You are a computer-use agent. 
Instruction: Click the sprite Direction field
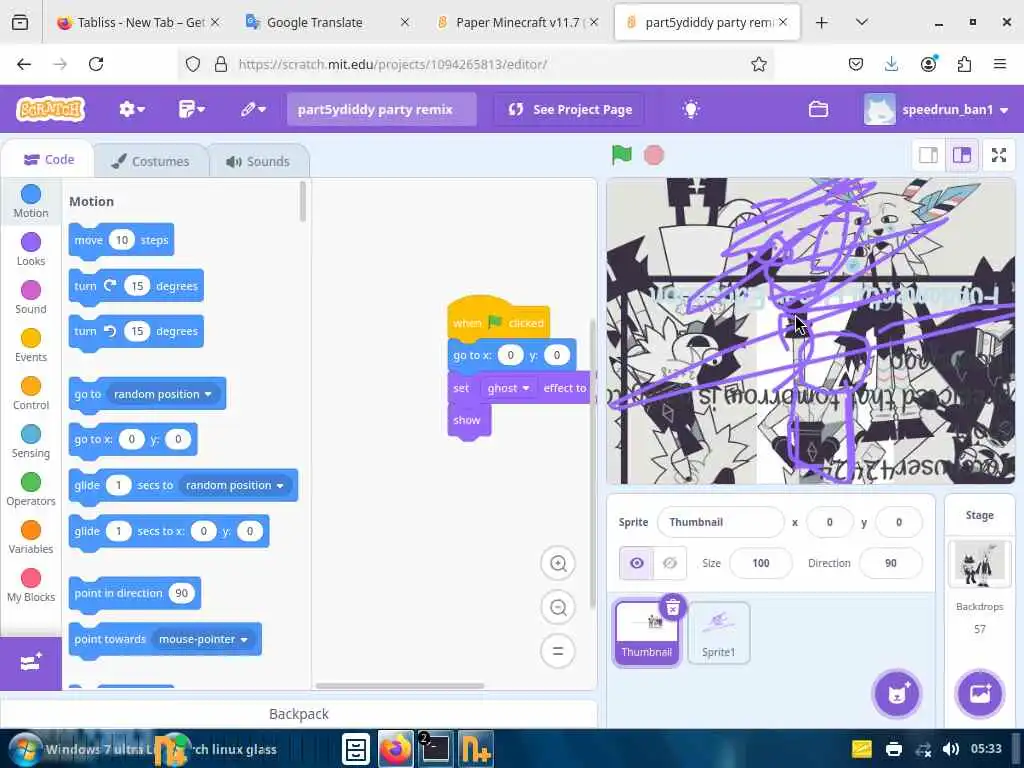(891, 563)
